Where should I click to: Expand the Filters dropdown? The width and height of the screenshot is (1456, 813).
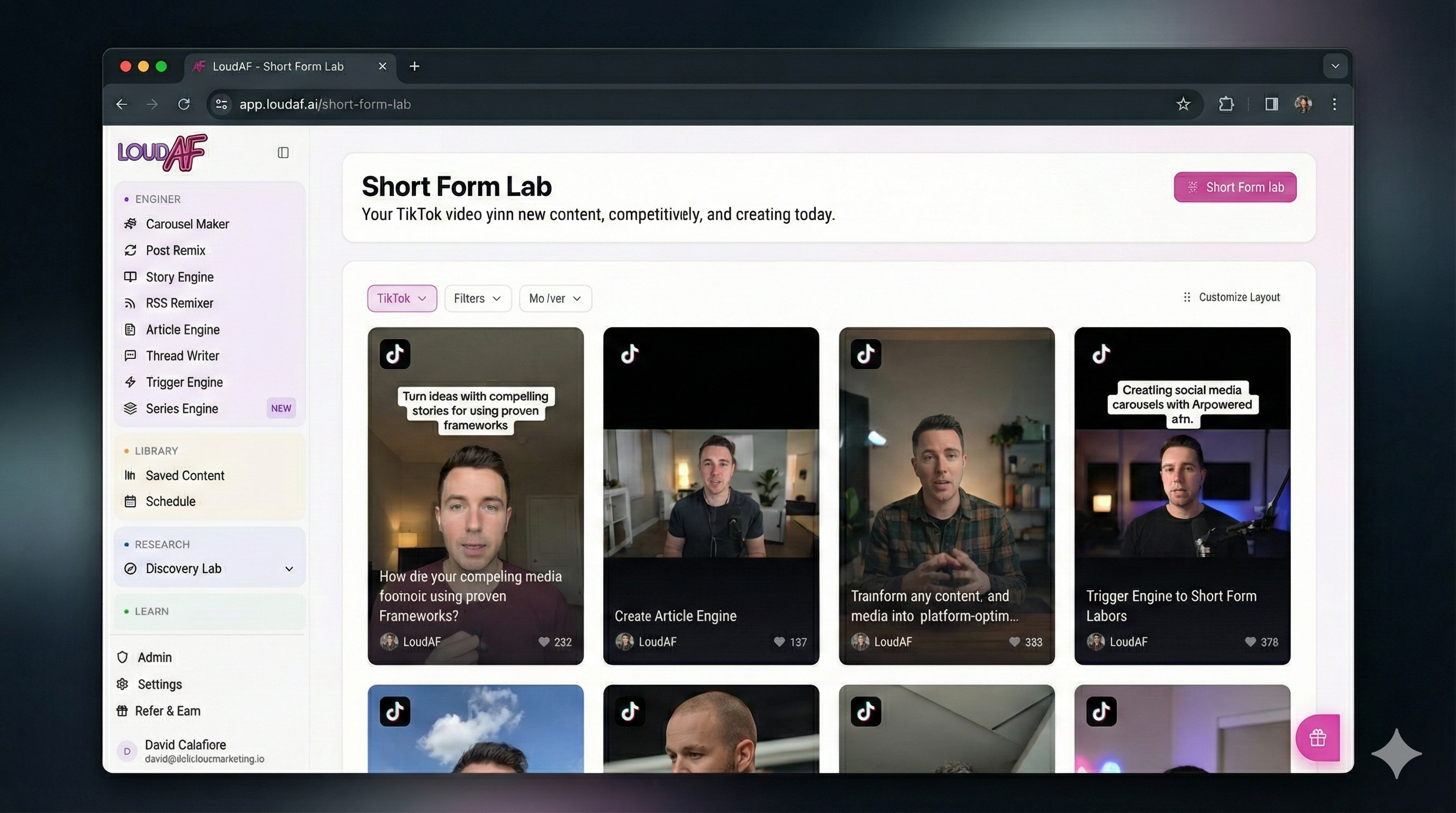tap(477, 299)
